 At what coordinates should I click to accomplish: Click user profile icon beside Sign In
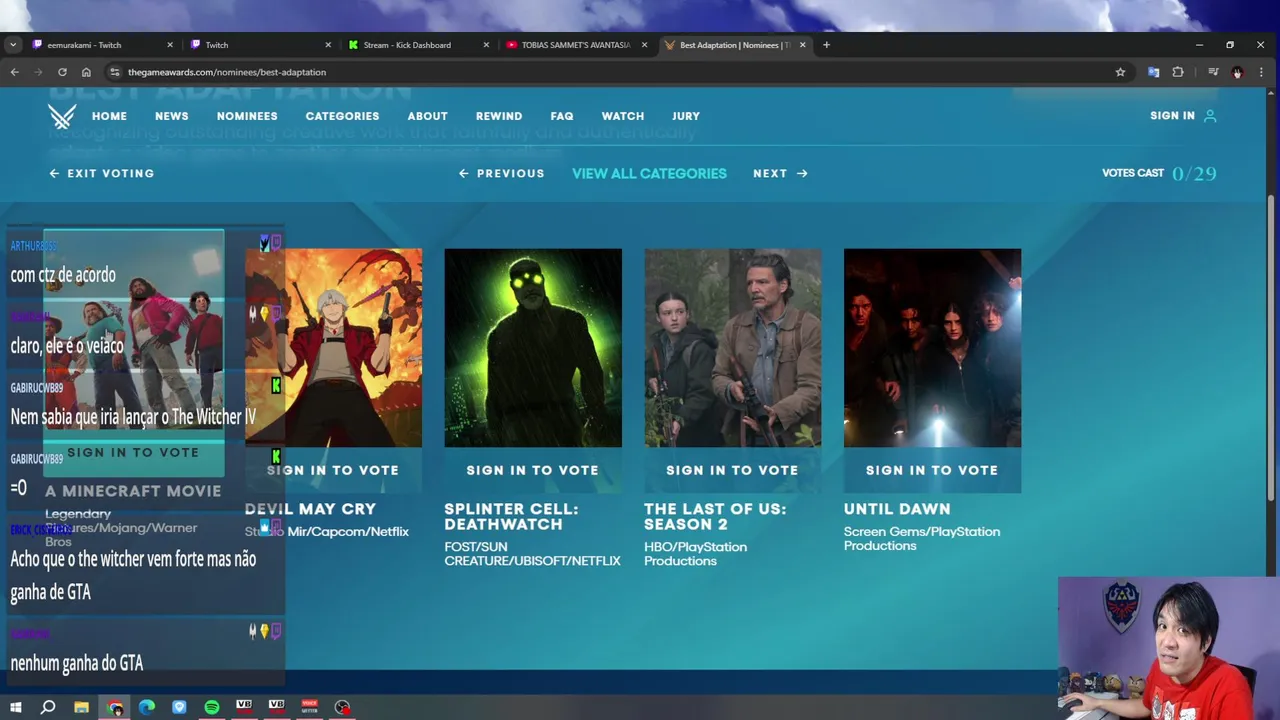(x=1210, y=116)
